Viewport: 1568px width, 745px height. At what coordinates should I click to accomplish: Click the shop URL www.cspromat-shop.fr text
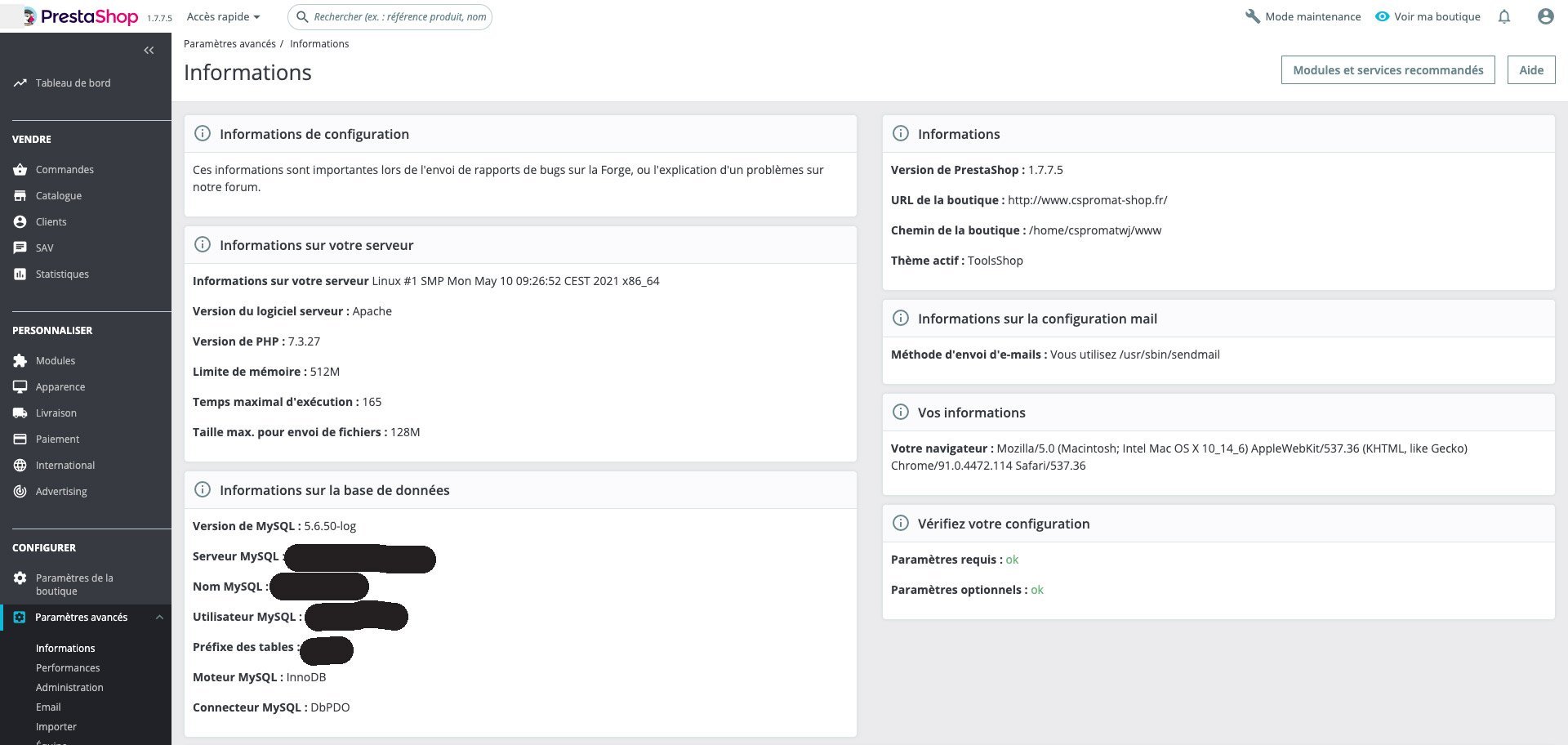pyautogui.click(x=1088, y=200)
